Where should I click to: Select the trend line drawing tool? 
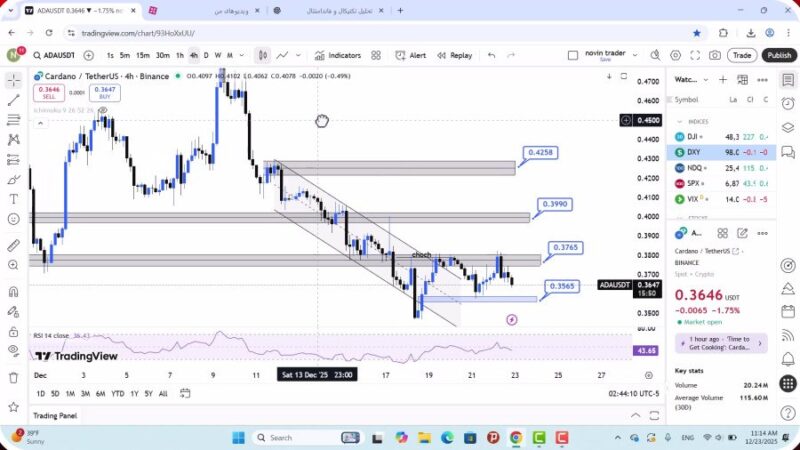point(14,100)
